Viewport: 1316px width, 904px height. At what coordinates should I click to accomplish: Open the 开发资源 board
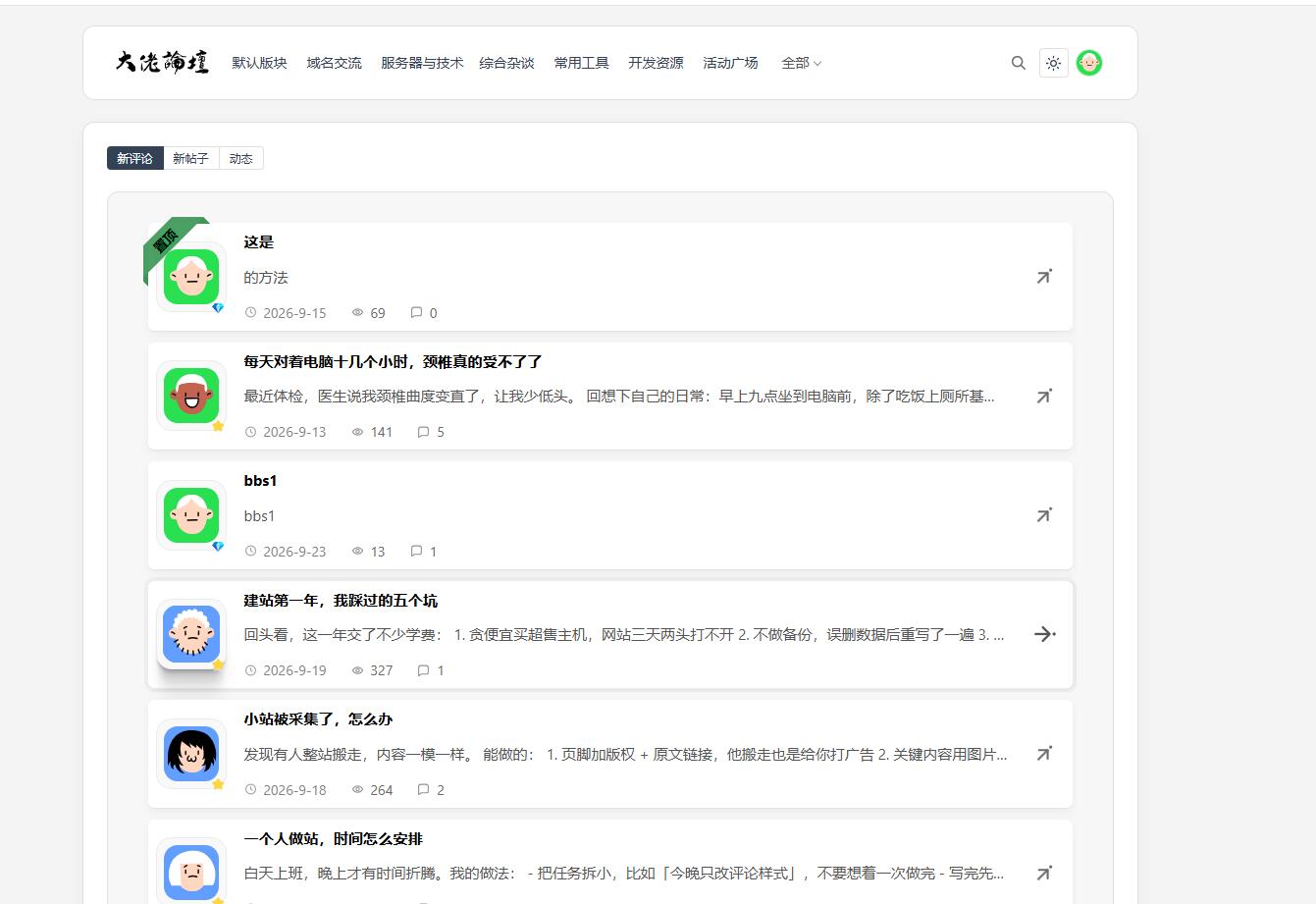[656, 63]
